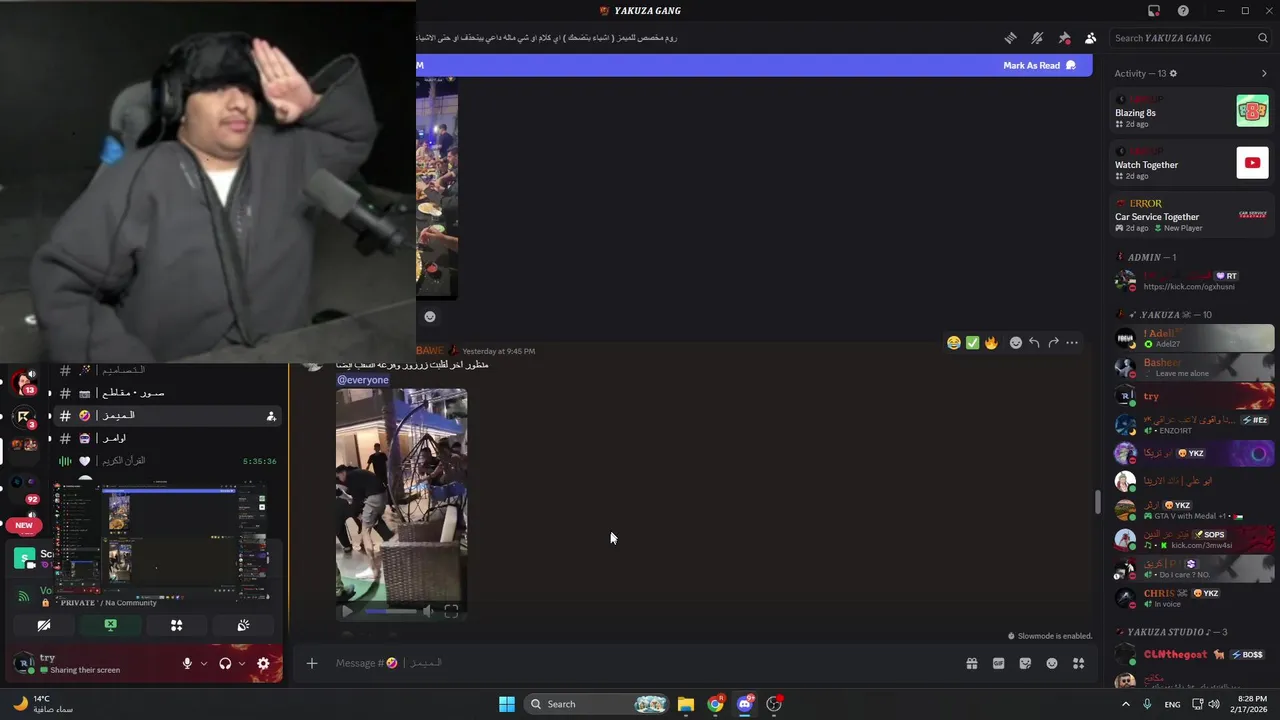The width and height of the screenshot is (1280, 720).
Task: Open soundboard button in voice panel
Action: coord(243,625)
